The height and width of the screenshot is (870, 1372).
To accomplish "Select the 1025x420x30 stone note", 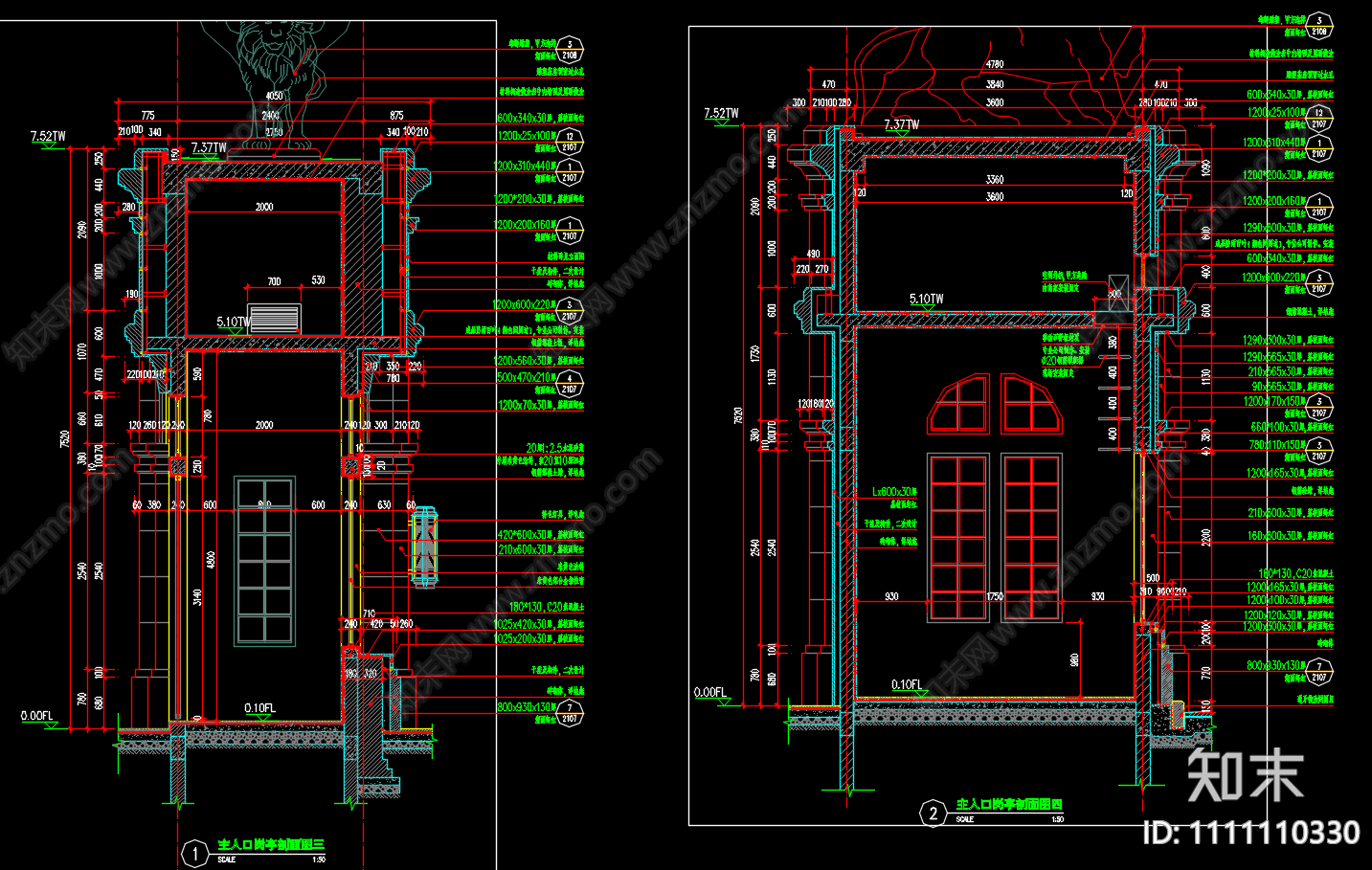I will pos(539,624).
